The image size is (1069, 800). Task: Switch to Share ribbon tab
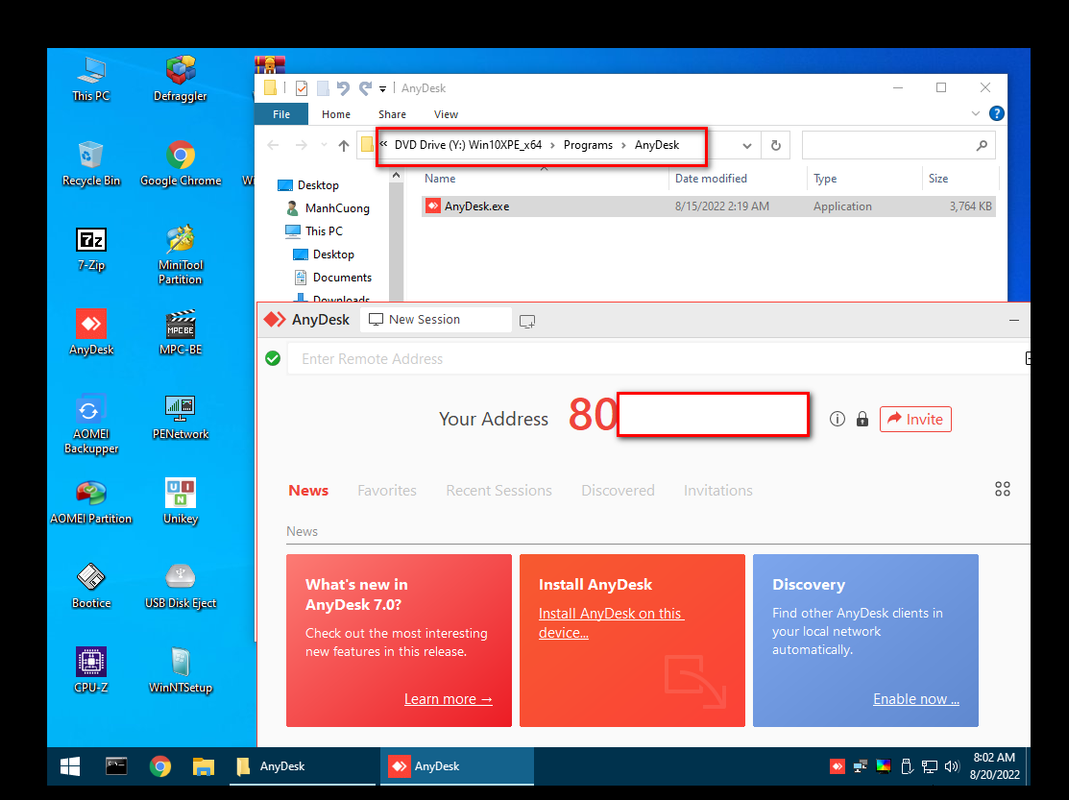[392, 114]
